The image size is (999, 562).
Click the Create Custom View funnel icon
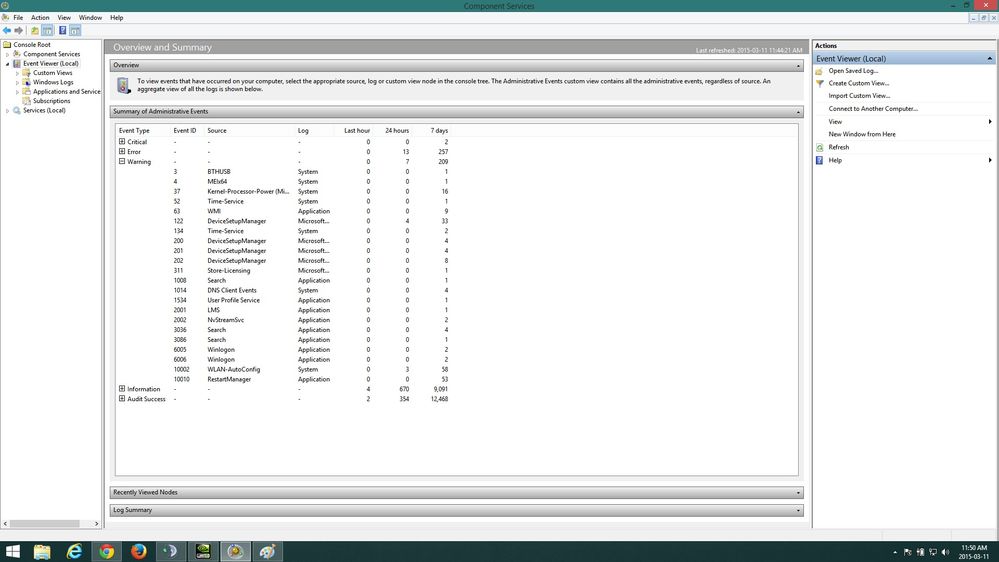point(819,83)
